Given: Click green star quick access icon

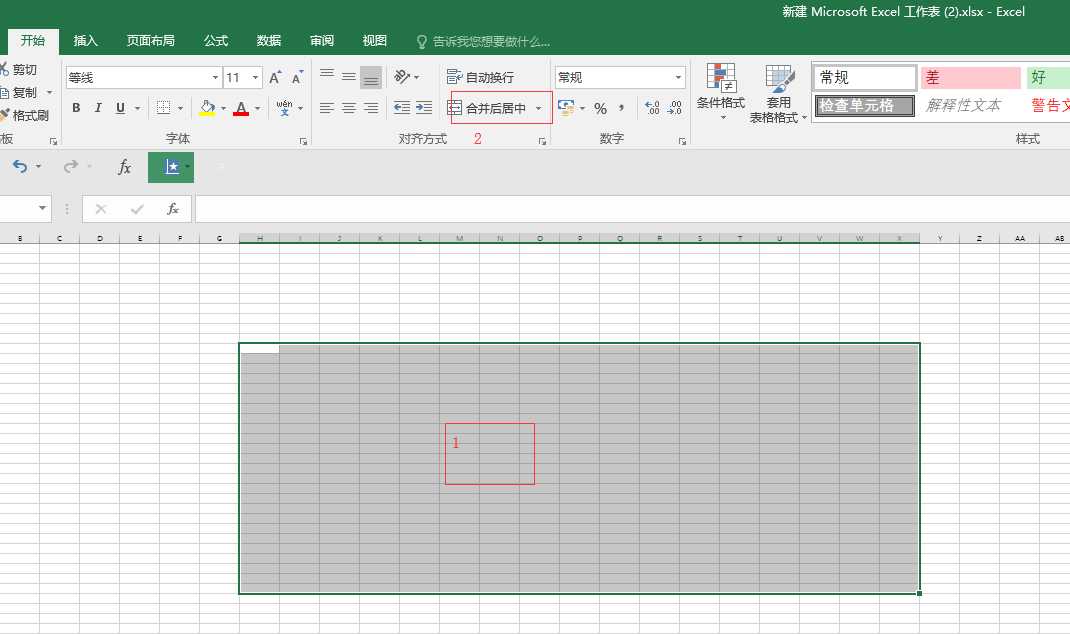Looking at the screenshot, I should (x=171, y=167).
